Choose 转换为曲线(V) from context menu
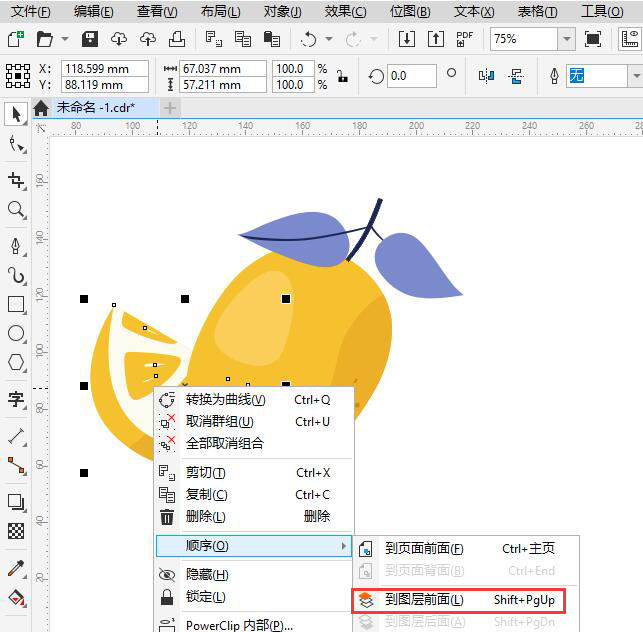 point(254,399)
